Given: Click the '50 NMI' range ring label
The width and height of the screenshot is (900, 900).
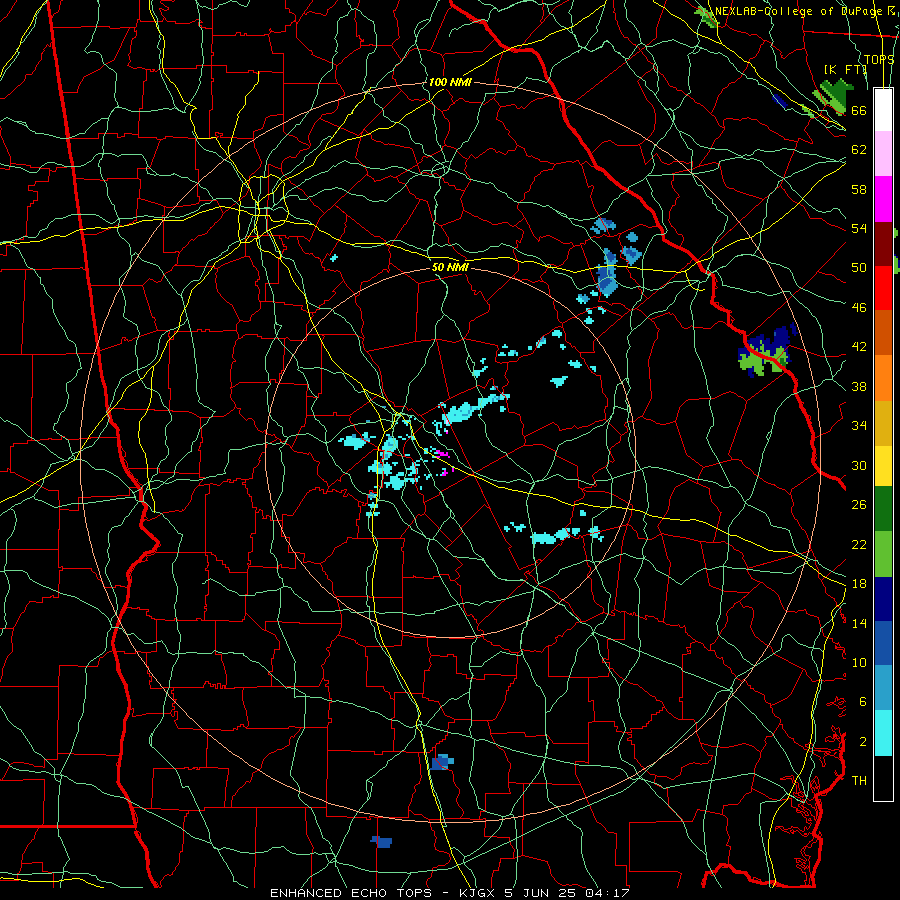Looking at the screenshot, I should [x=450, y=267].
